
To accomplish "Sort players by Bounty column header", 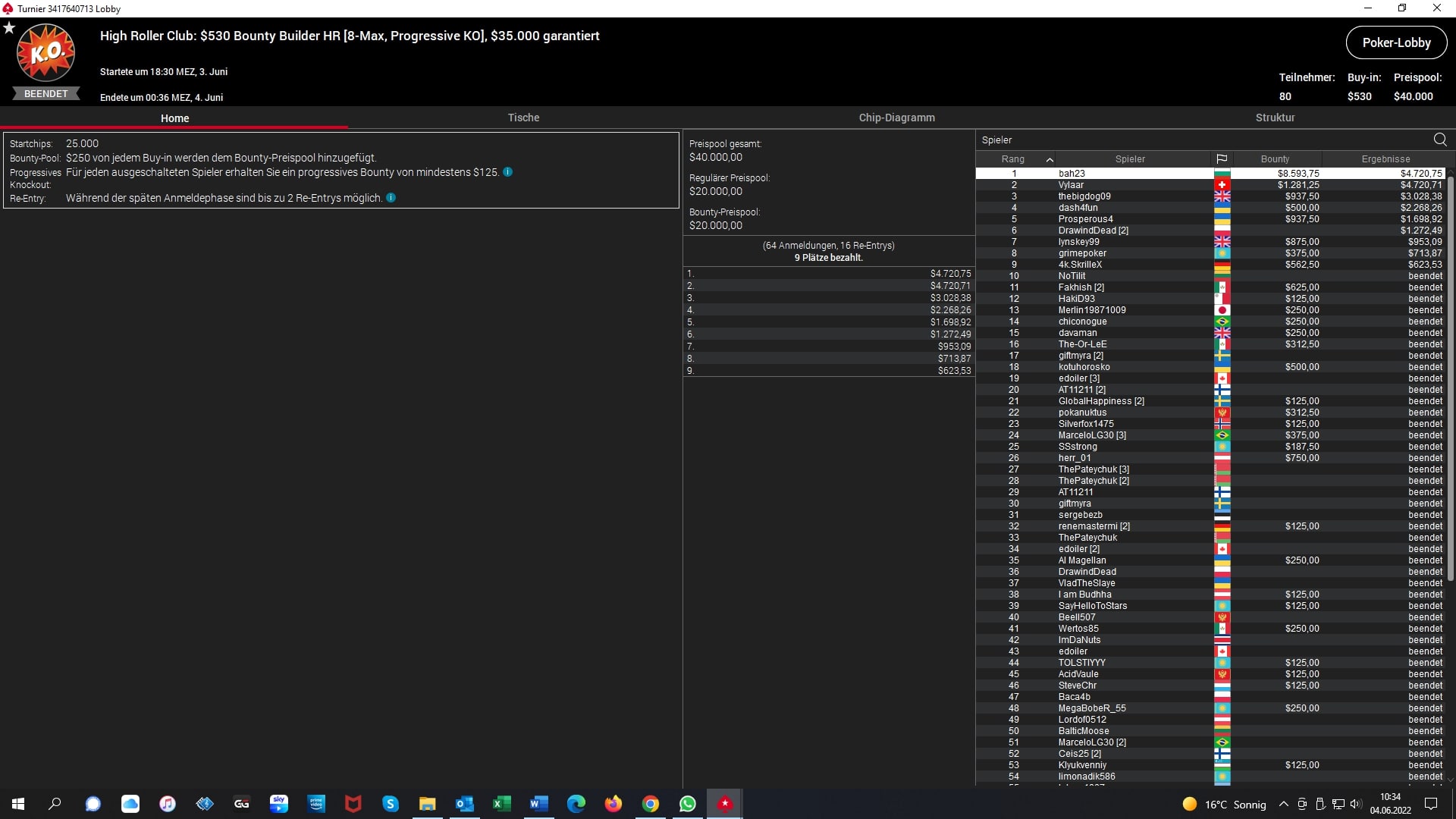I will pyautogui.click(x=1275, y=159).
